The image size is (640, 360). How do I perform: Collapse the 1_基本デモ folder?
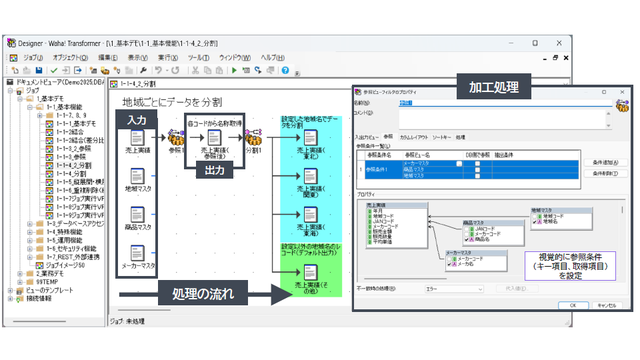(20, 99)
